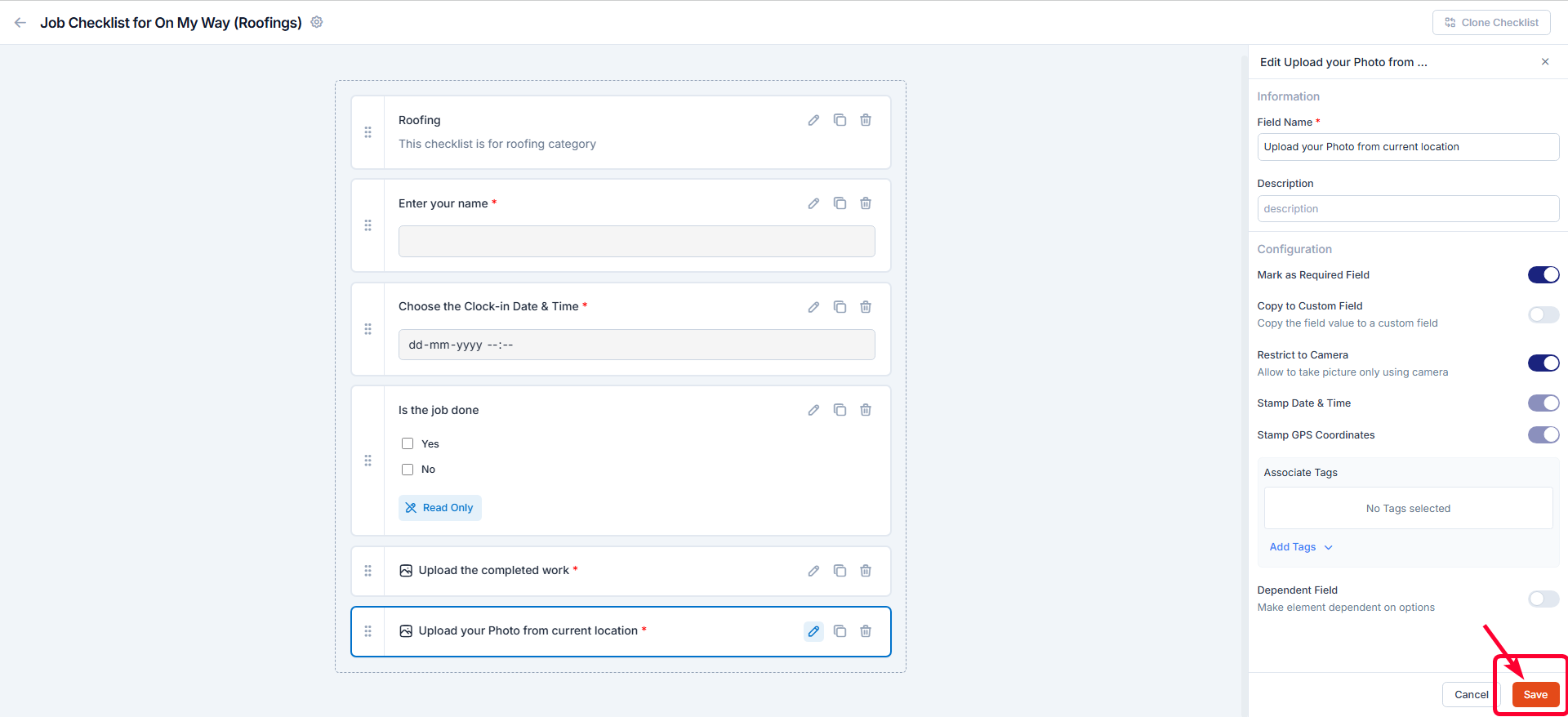Open checklist settings gear icon
Viewport: 1568px width, 717px height.
(x=317, y=22)
